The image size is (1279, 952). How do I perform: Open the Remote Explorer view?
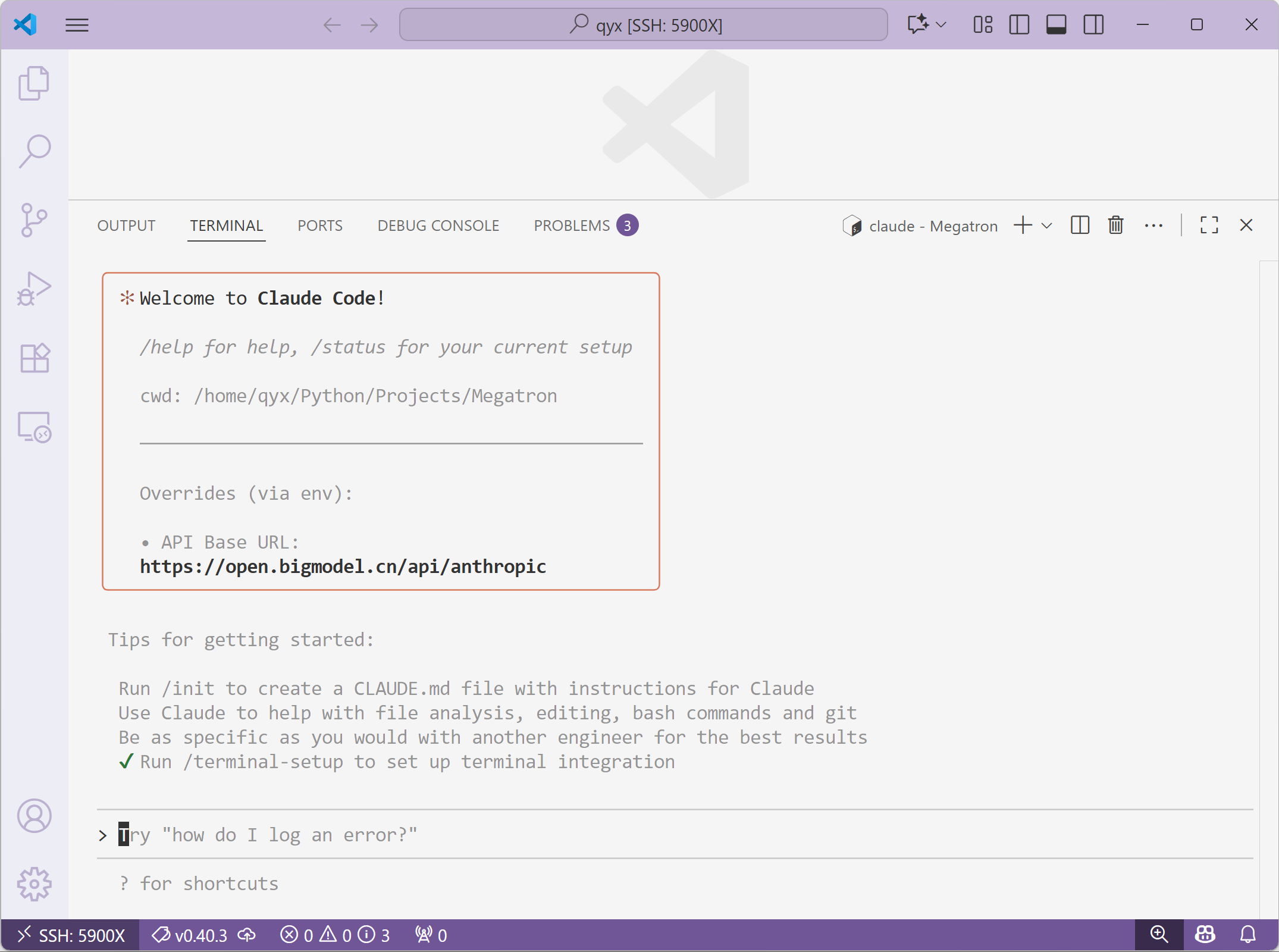(34, 427)
